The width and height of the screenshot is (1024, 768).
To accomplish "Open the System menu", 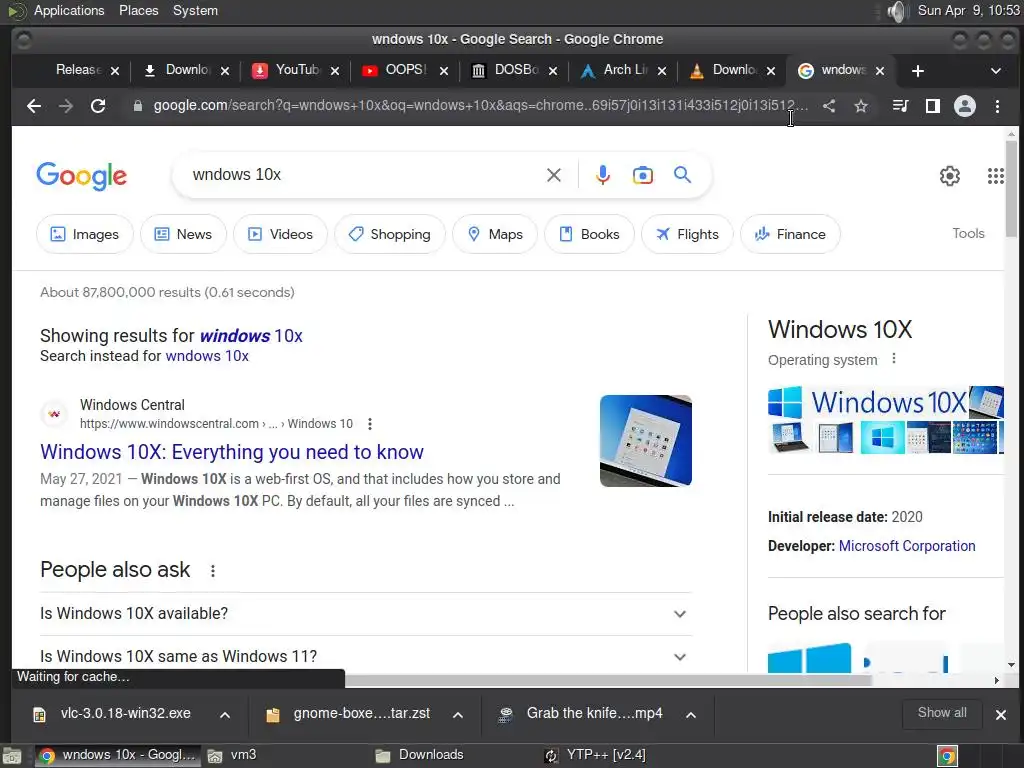I will (x=195, y=10).
